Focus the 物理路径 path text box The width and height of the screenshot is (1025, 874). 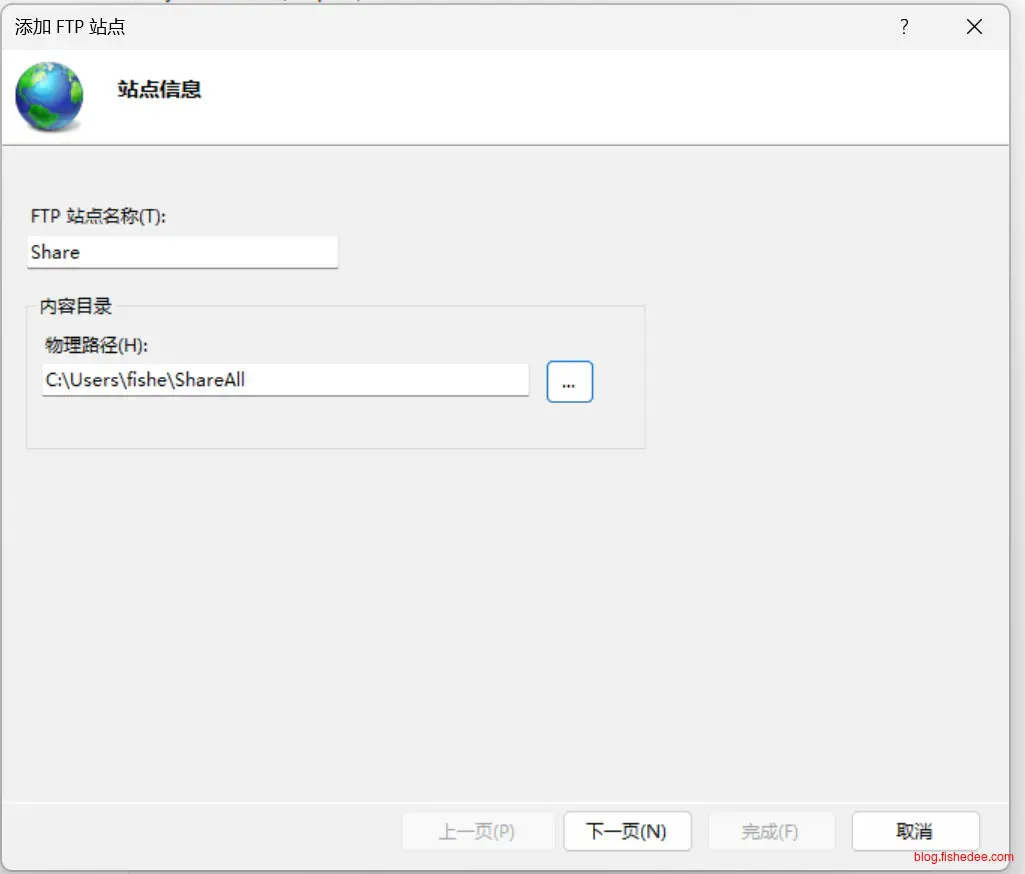285,380
